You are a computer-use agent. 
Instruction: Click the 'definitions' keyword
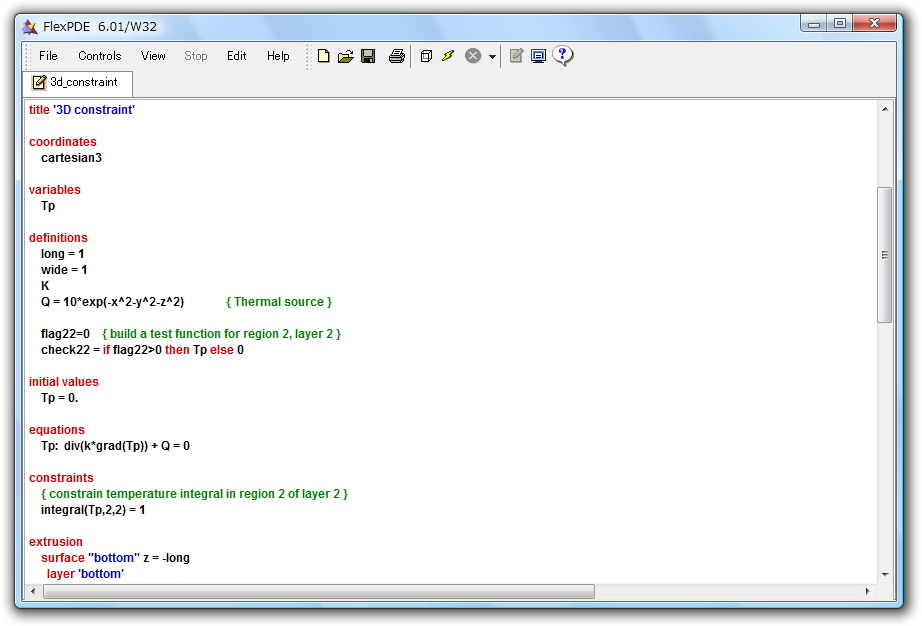(x=58, y=238)
